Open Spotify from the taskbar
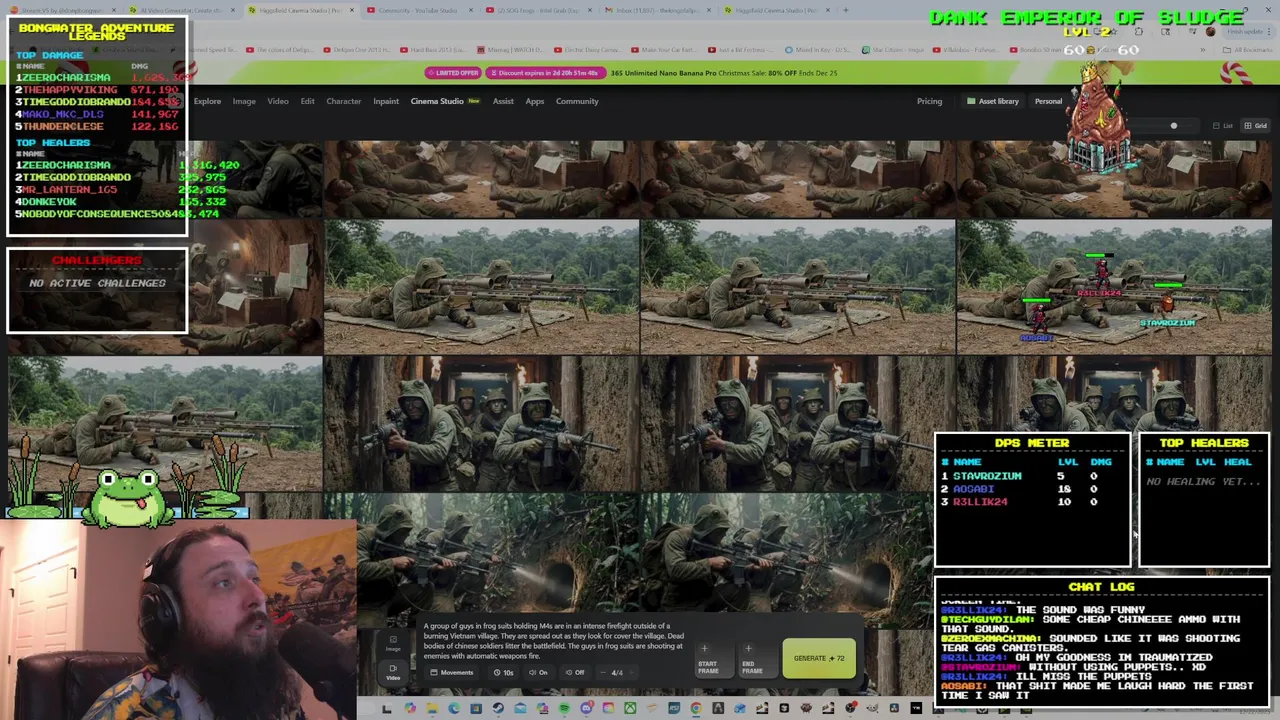 coord(564,708)
